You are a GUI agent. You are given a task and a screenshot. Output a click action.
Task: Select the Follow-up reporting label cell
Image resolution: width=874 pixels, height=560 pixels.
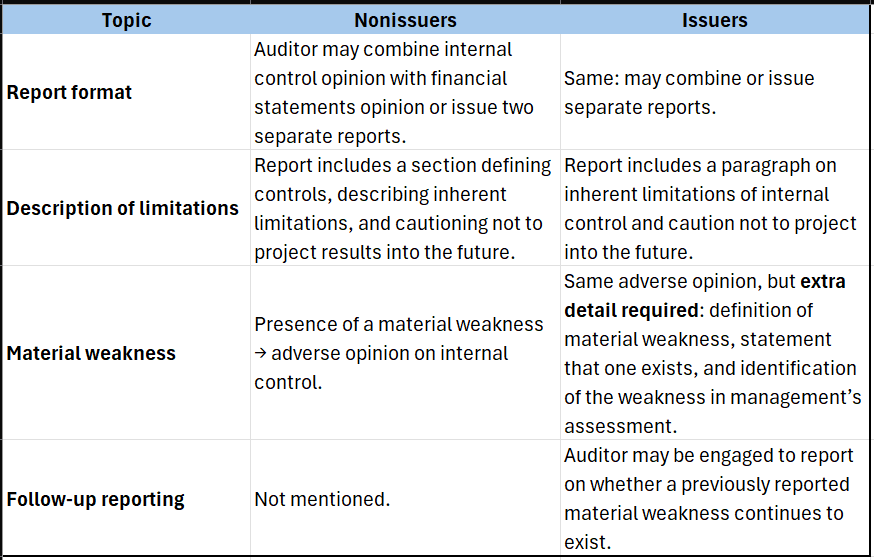pyautogui.click(x=96, y=499)
